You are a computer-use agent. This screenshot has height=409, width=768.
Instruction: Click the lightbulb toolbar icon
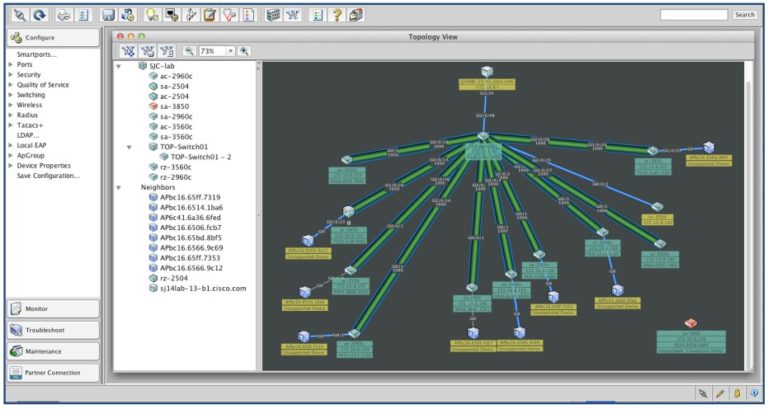[x=152, y=15]
